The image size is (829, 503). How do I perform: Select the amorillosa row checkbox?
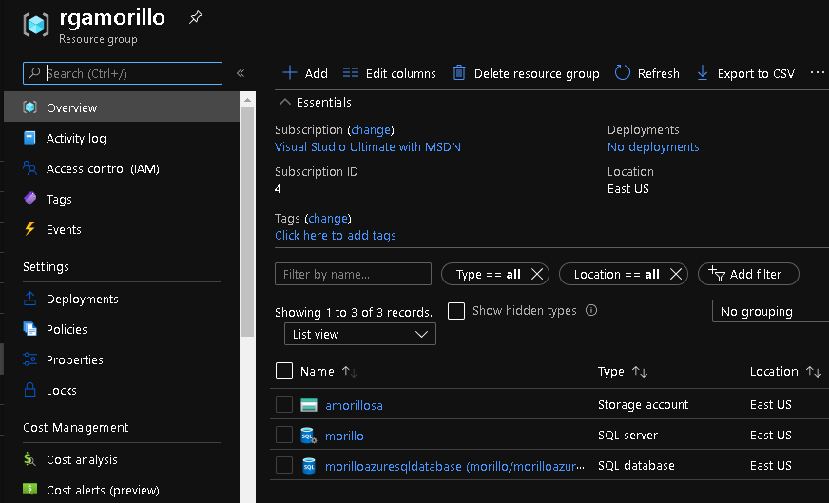pos(284,405)
